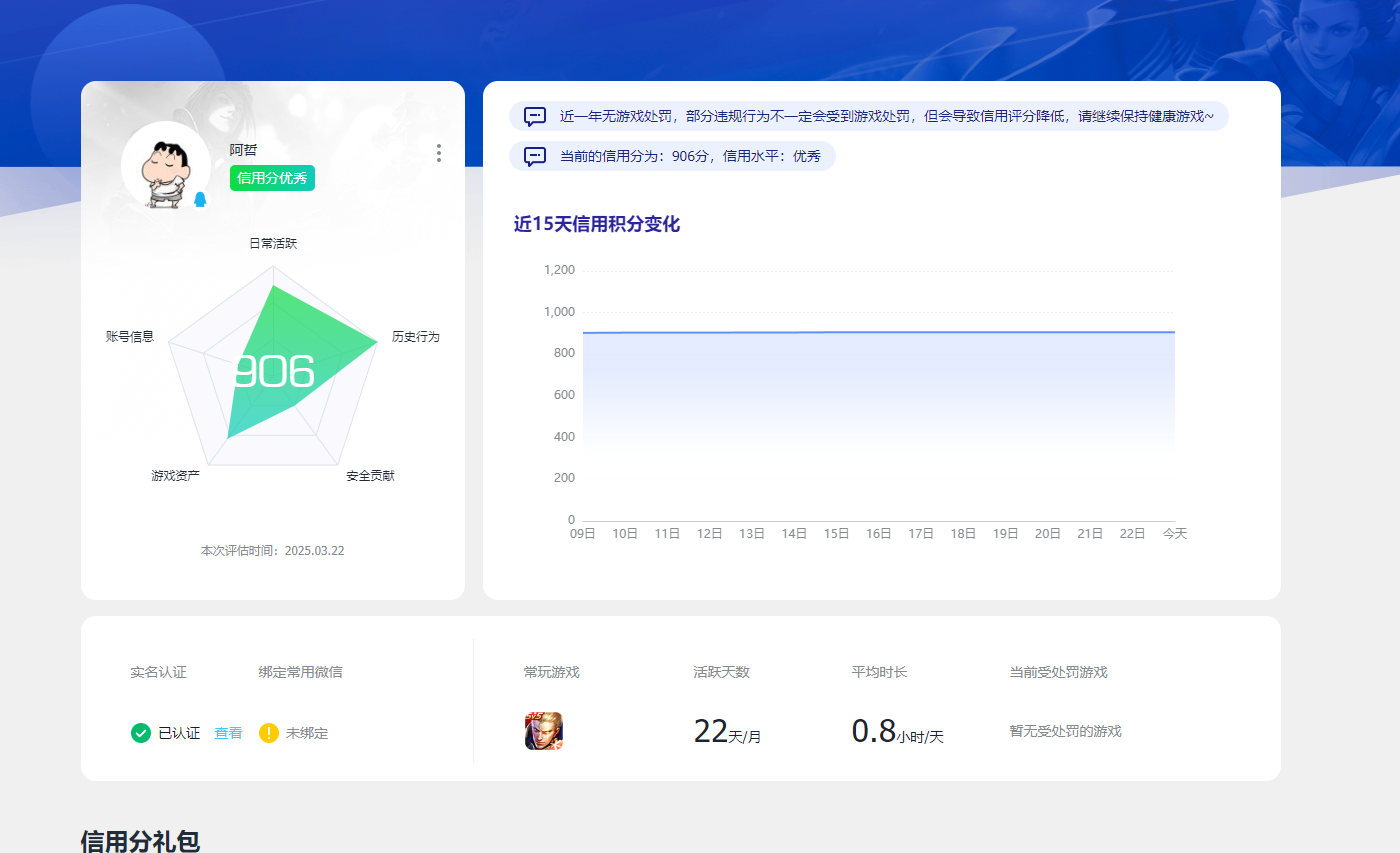Open the 查看 link for real-name verification
This screenshot has height=853, width=1400.
click(x=228, y=733)
